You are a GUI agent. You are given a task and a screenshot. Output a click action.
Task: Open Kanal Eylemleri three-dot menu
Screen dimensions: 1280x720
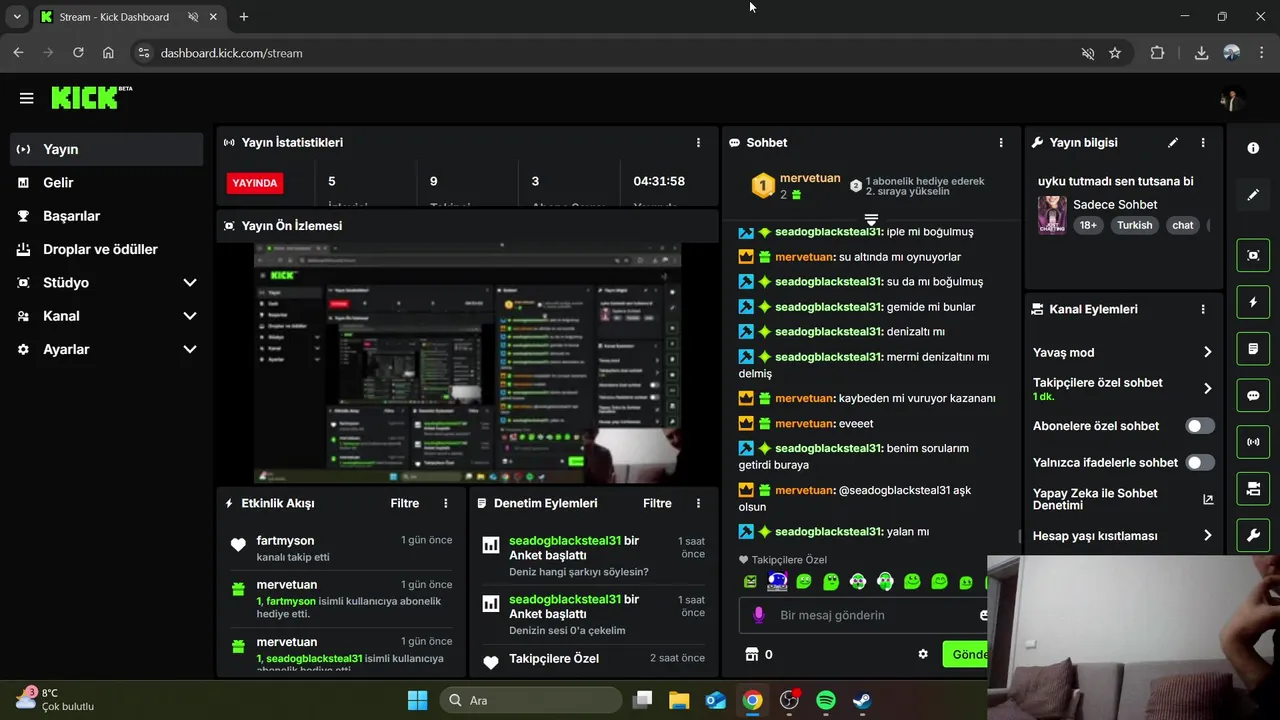pos(1203,310)
